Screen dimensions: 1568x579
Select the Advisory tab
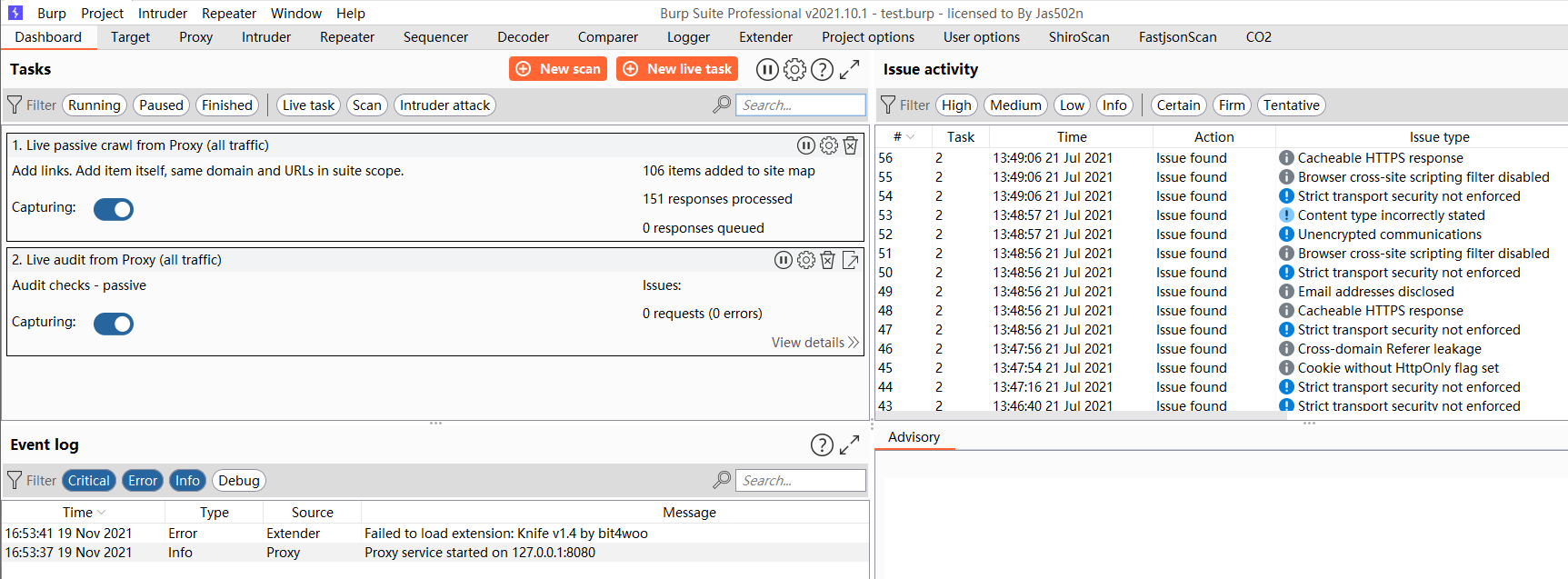(914, 437)
